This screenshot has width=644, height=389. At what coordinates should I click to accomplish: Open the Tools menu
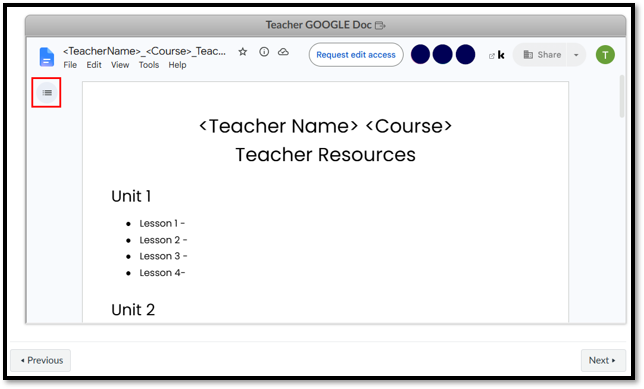pos(149,65)
